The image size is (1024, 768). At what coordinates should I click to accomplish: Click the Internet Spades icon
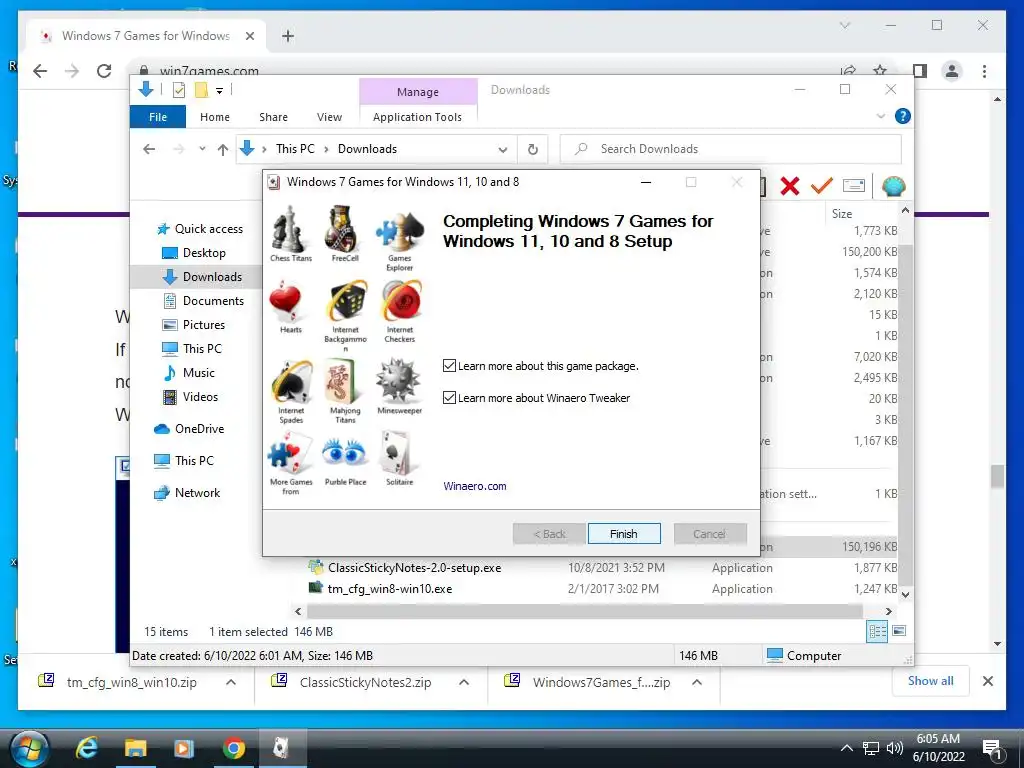click(291, 382)
